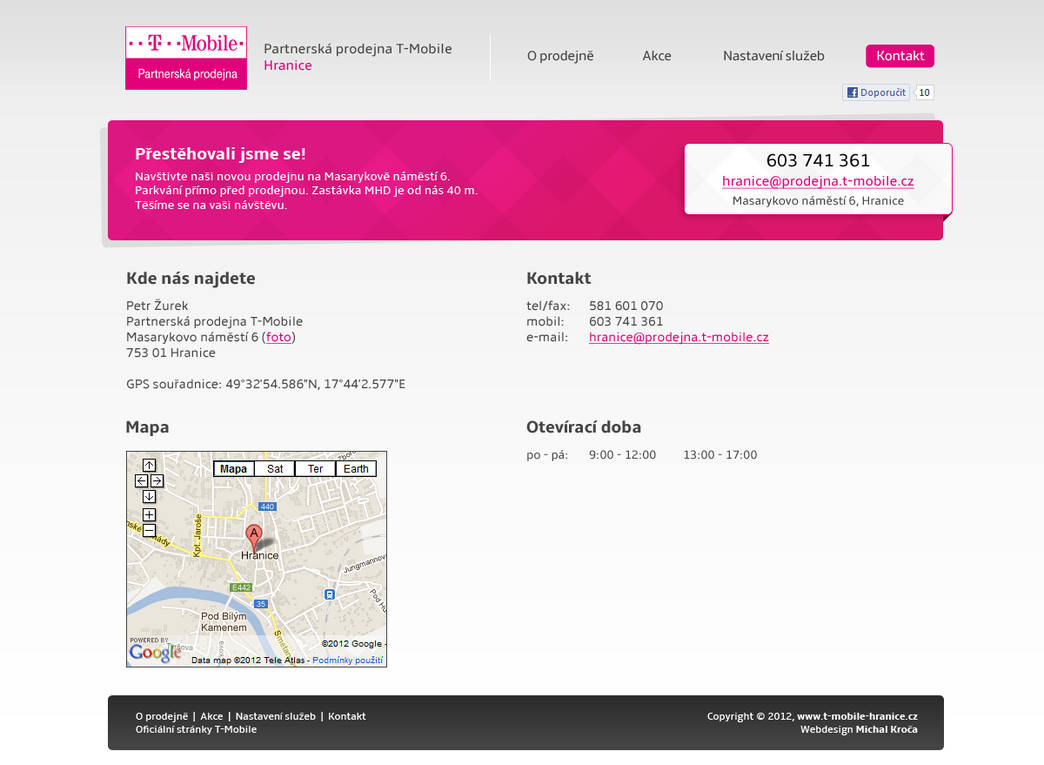1044x765 pixels.
Task: Click Michal Kroča webdesign link
Action: point(886,729)
